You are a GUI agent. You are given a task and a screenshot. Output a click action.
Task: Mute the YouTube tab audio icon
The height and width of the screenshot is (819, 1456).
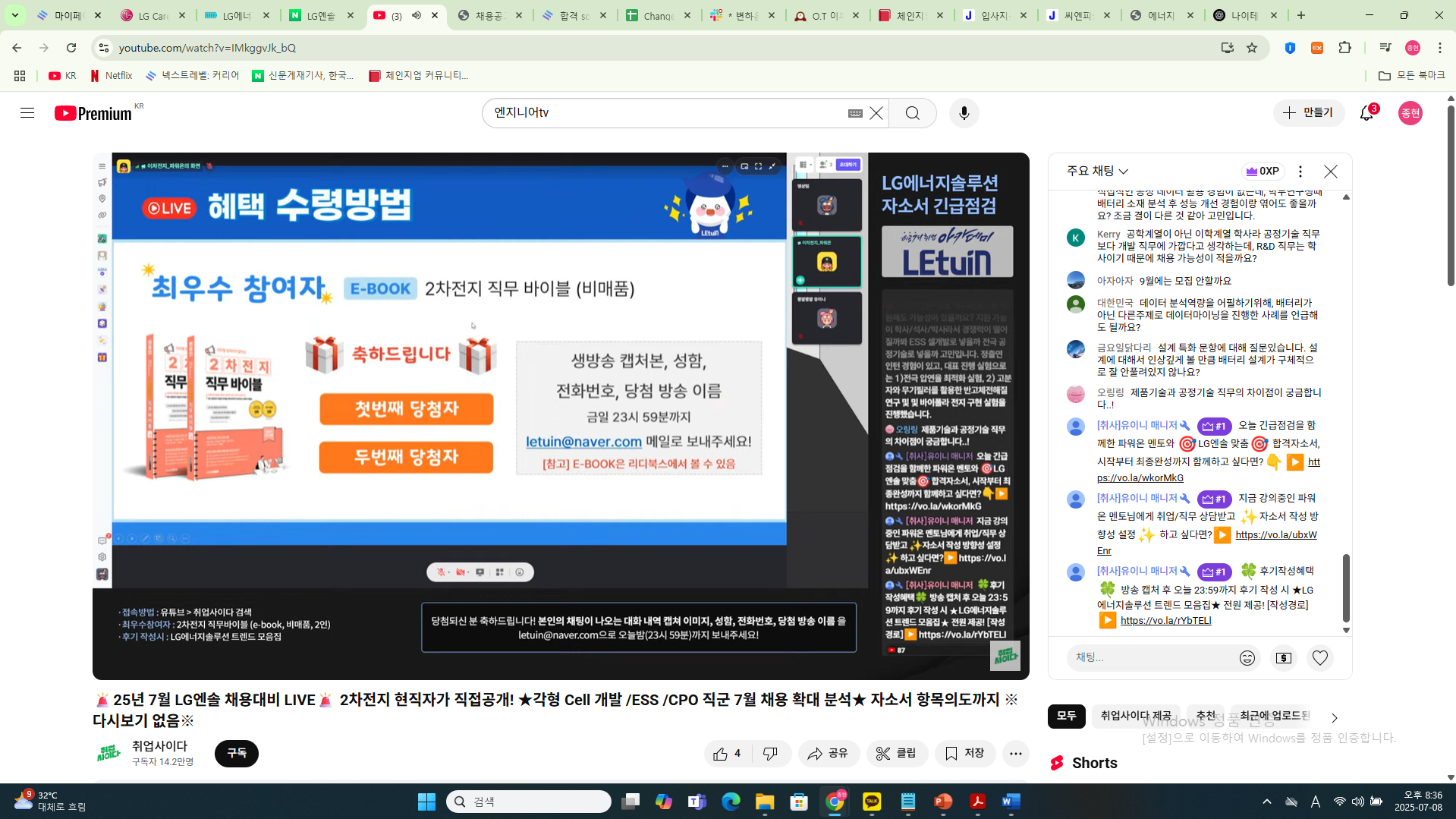point(417,15)
